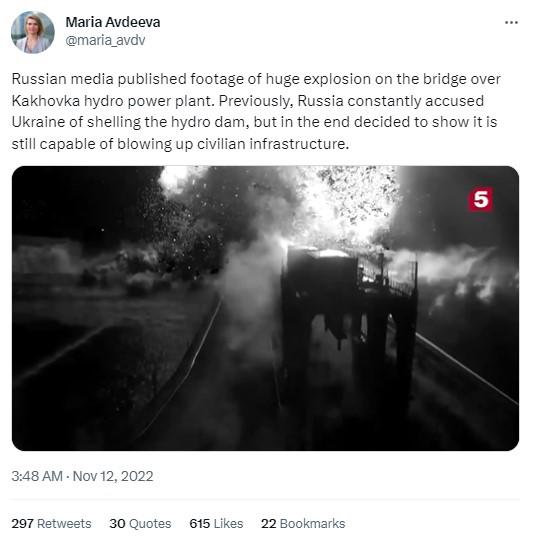Click the word Kakhovka in the tweet
This screenshot has height=538, width=534.
(46, 101)
